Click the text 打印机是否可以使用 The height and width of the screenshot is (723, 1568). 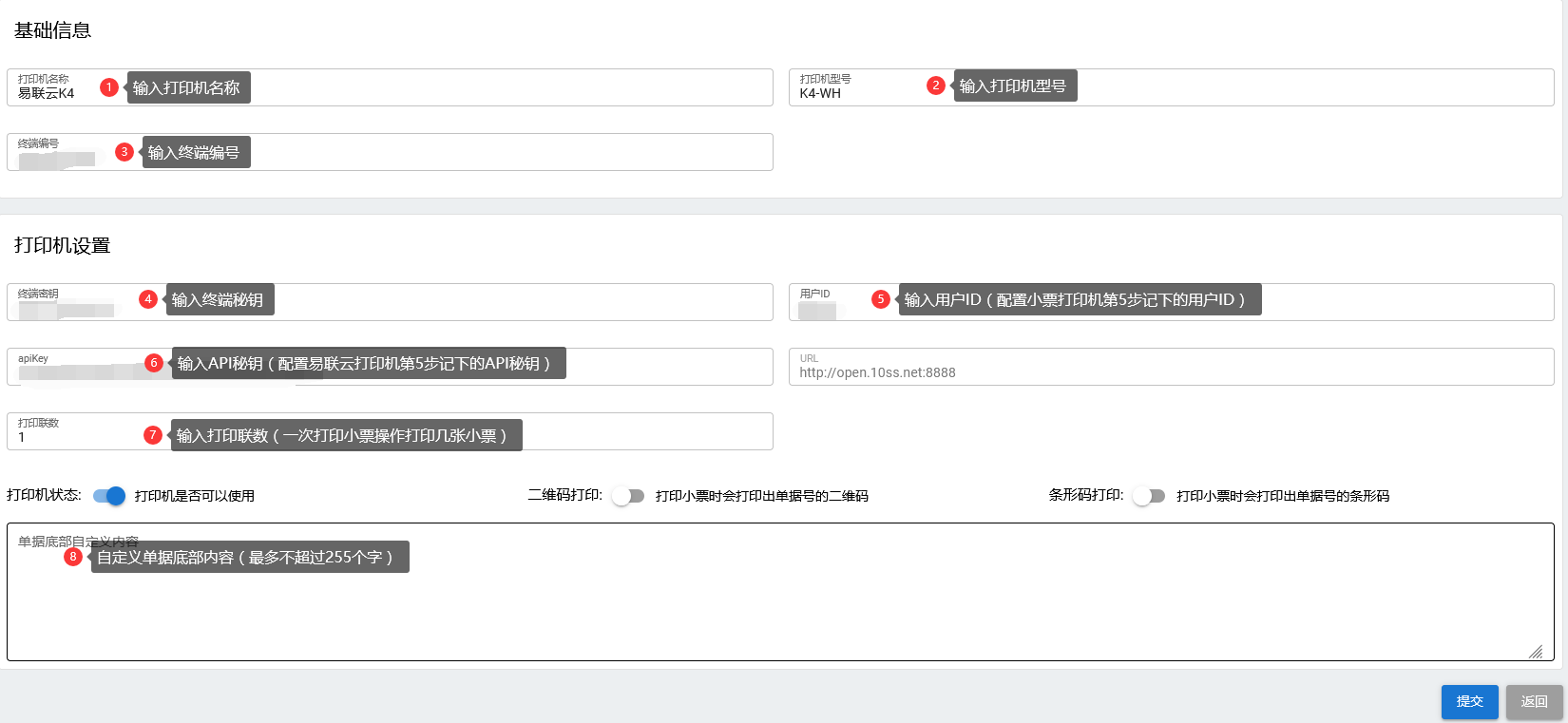tap(195, 496)
